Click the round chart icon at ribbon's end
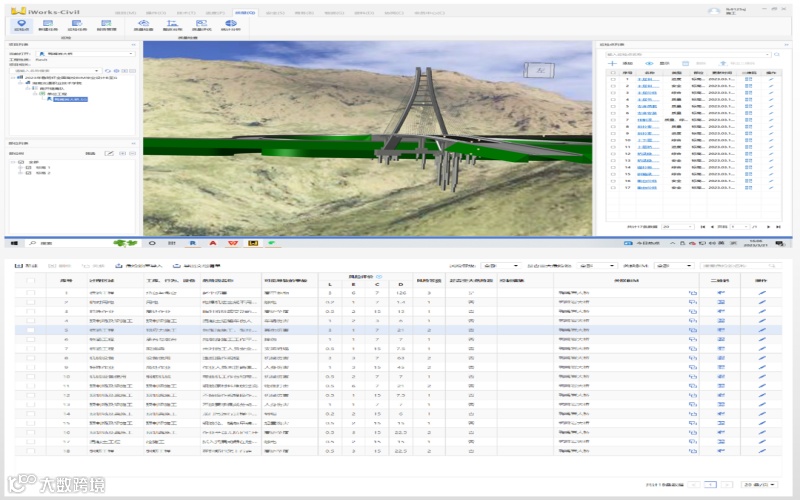 tap(232, 22)
